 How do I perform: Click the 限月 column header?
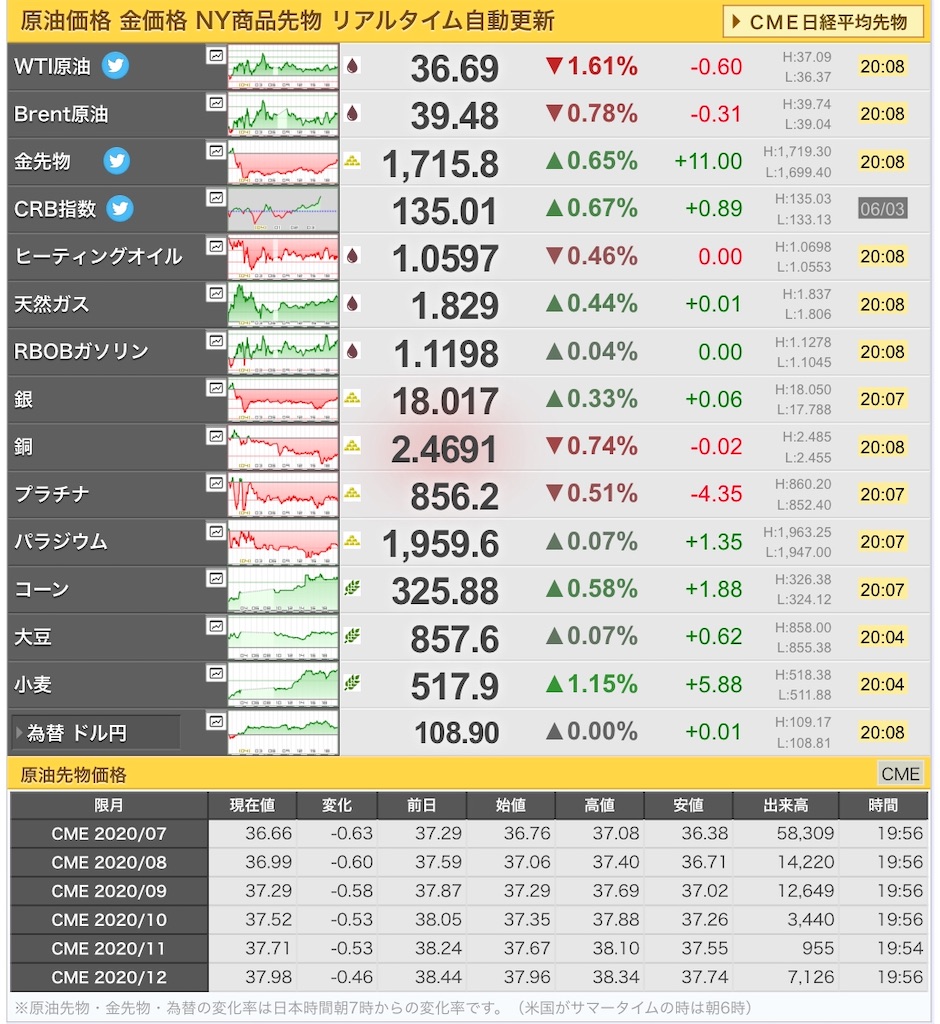point(108,805)
